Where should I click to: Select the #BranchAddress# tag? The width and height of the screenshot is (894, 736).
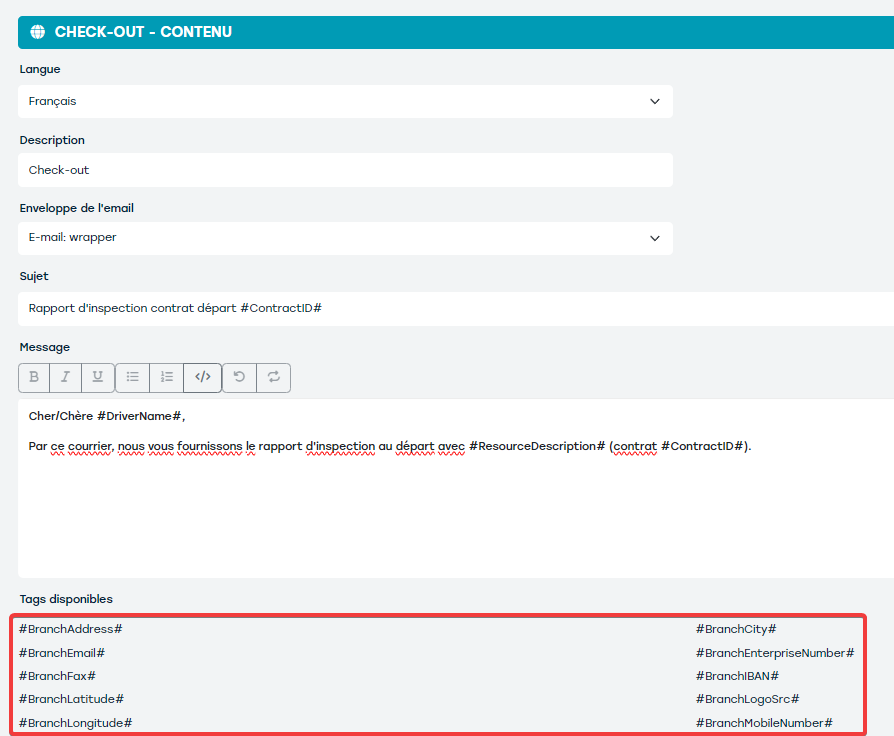pos(68,629)
